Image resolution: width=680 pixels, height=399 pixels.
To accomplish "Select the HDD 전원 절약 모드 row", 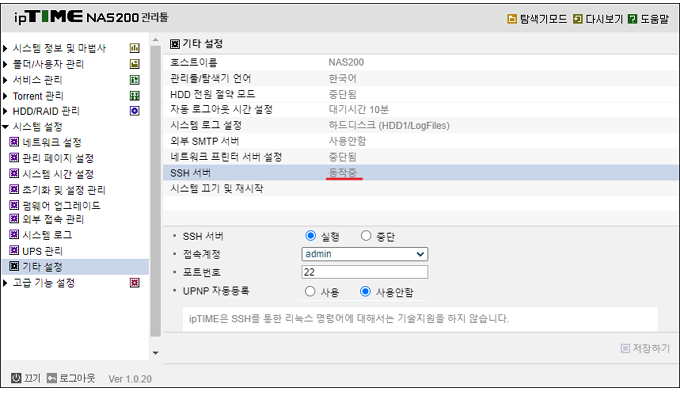I will (x=421, y=94).
